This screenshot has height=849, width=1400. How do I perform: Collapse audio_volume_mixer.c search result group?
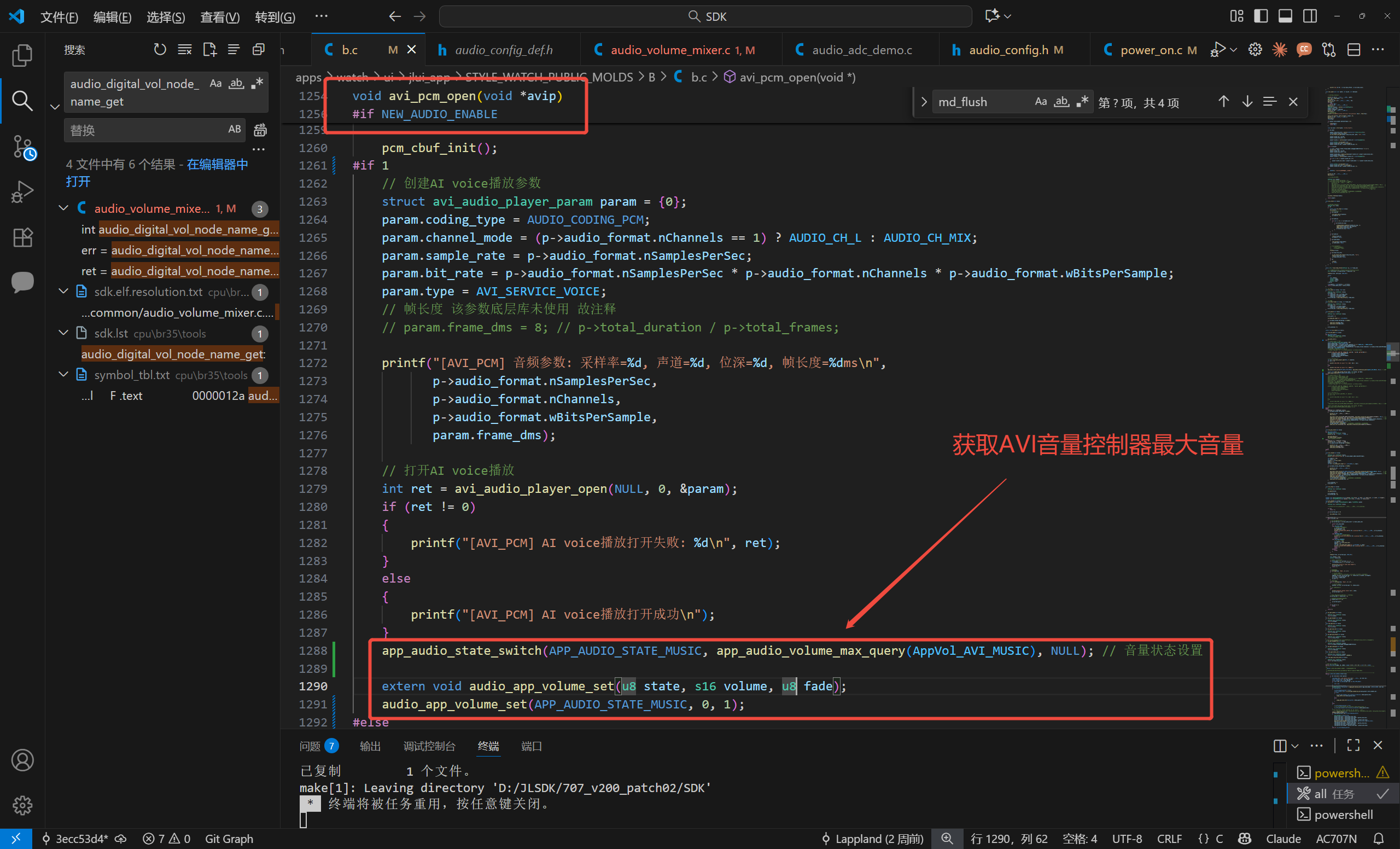pyautogui.click(x=63, y=208)
